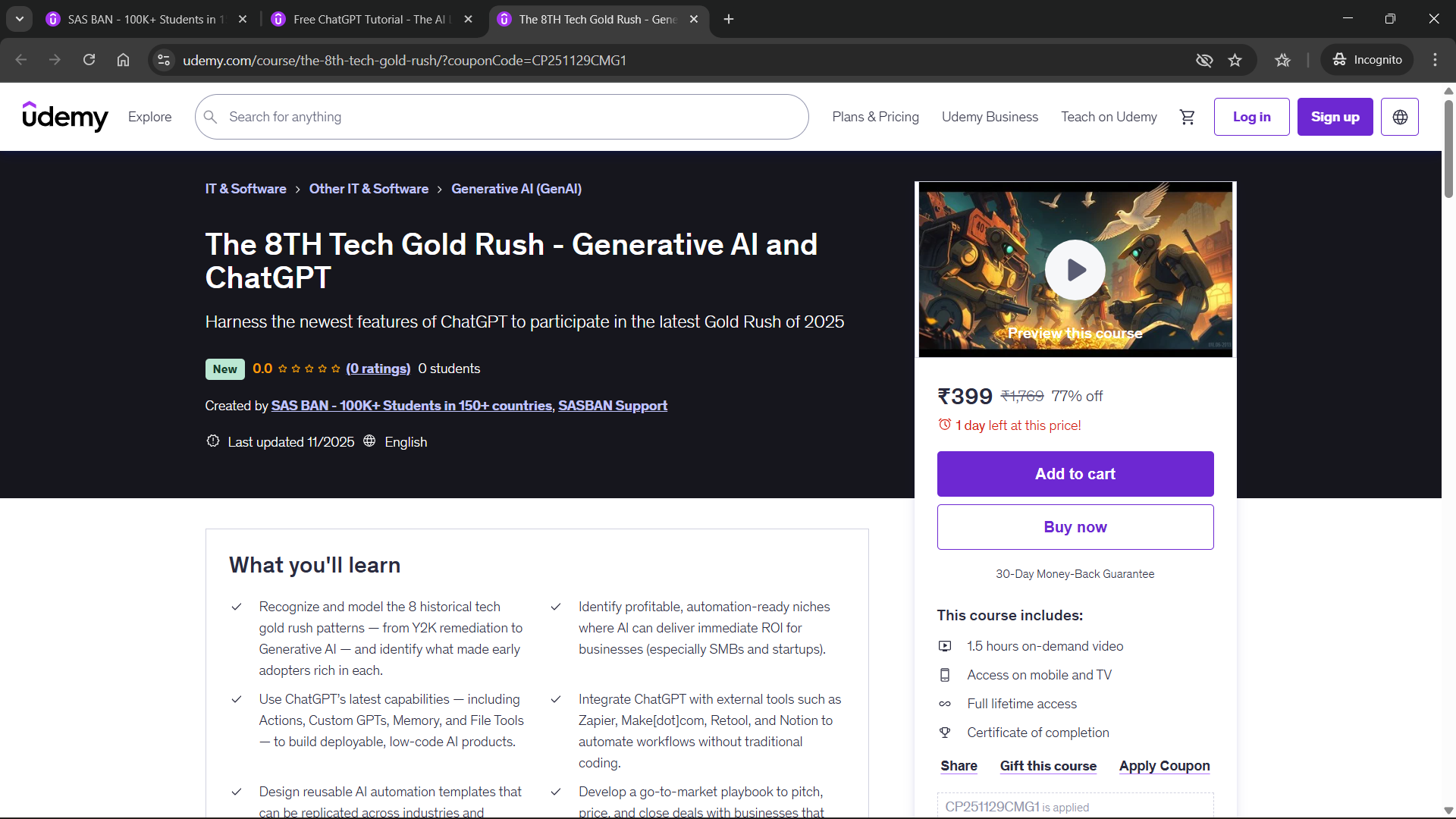Open Chrome three-dot menu
This screenshot has width=1456, height=819.
1435,60
